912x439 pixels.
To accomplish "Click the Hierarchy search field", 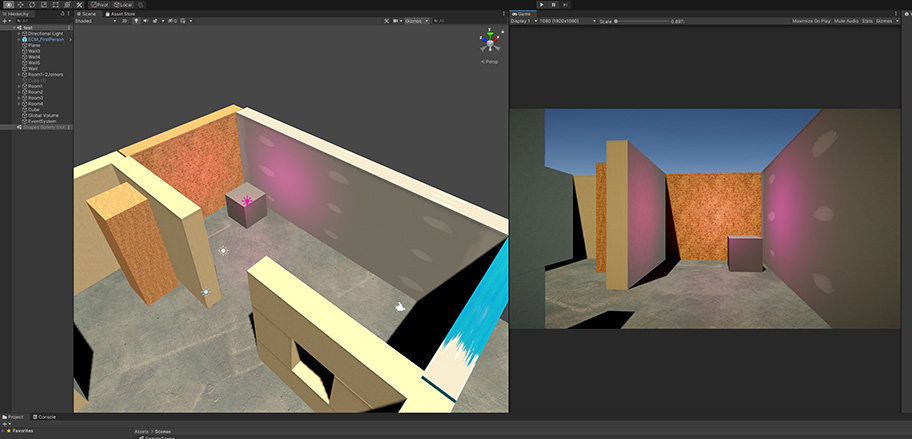I will pos(44,21).
